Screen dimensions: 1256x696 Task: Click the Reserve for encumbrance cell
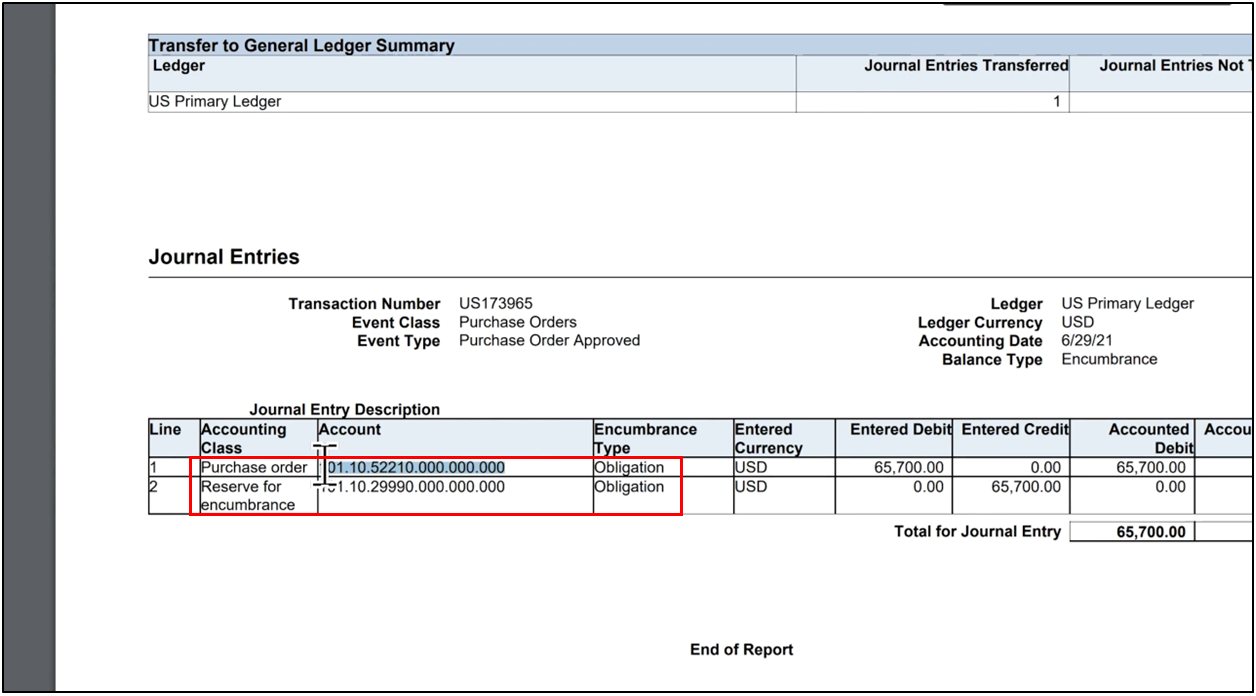(x=245, y=495)
